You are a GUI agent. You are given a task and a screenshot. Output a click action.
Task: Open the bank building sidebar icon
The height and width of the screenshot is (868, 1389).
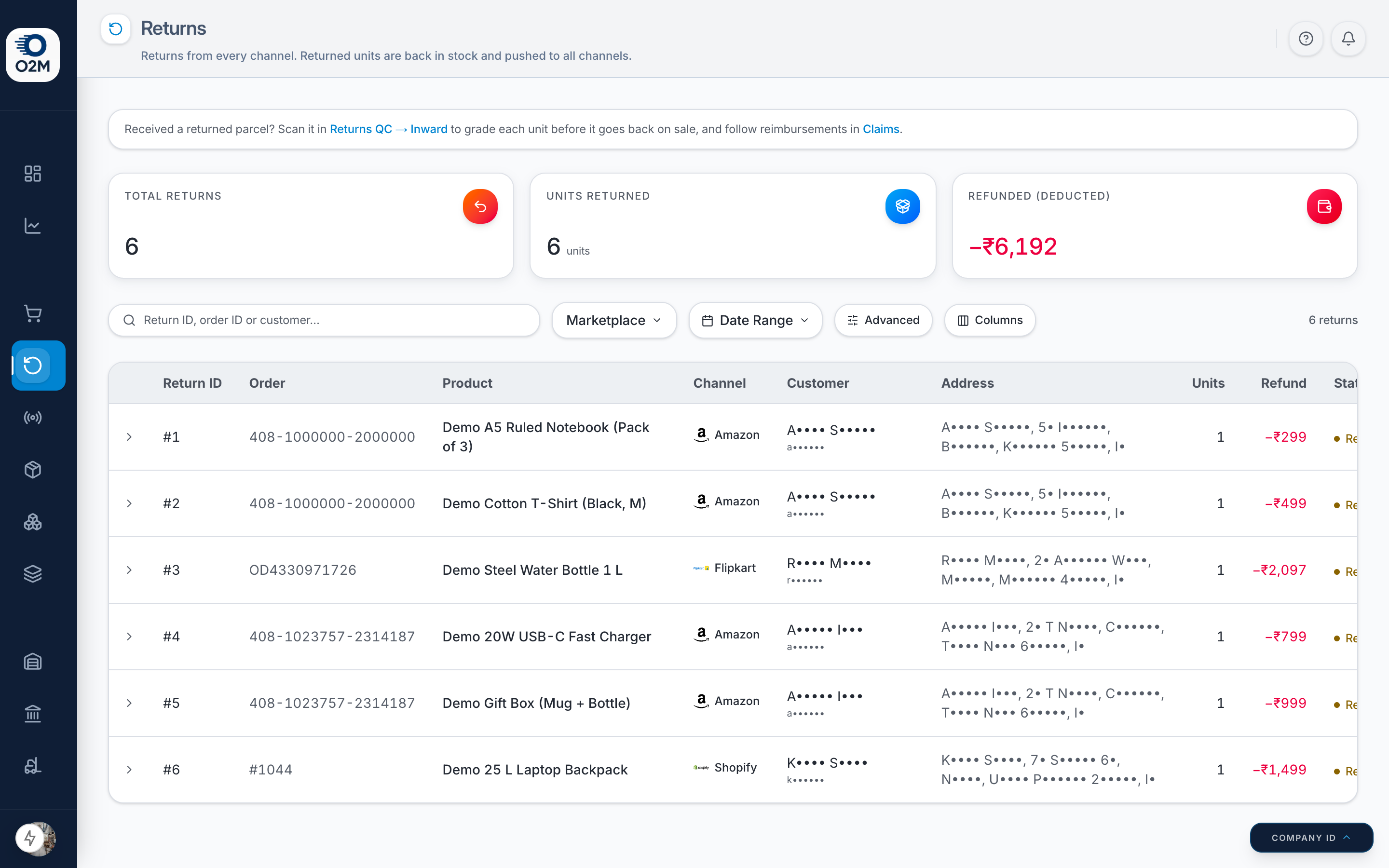[33, 714]
